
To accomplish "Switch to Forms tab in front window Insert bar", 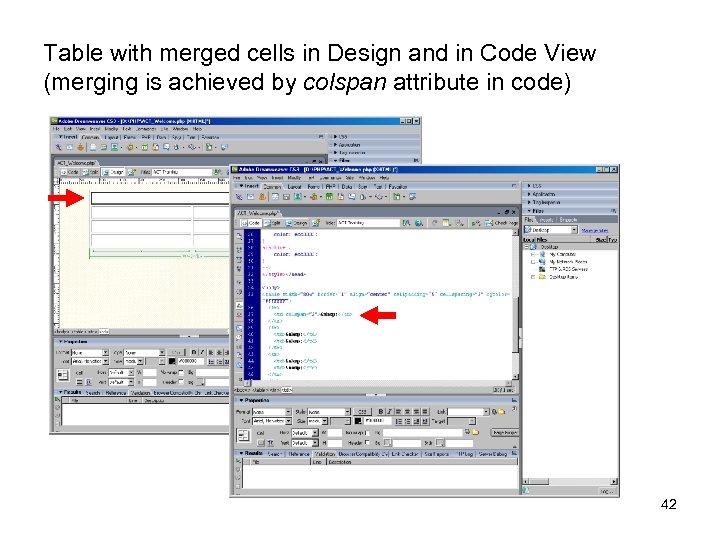I will (313, 186).
